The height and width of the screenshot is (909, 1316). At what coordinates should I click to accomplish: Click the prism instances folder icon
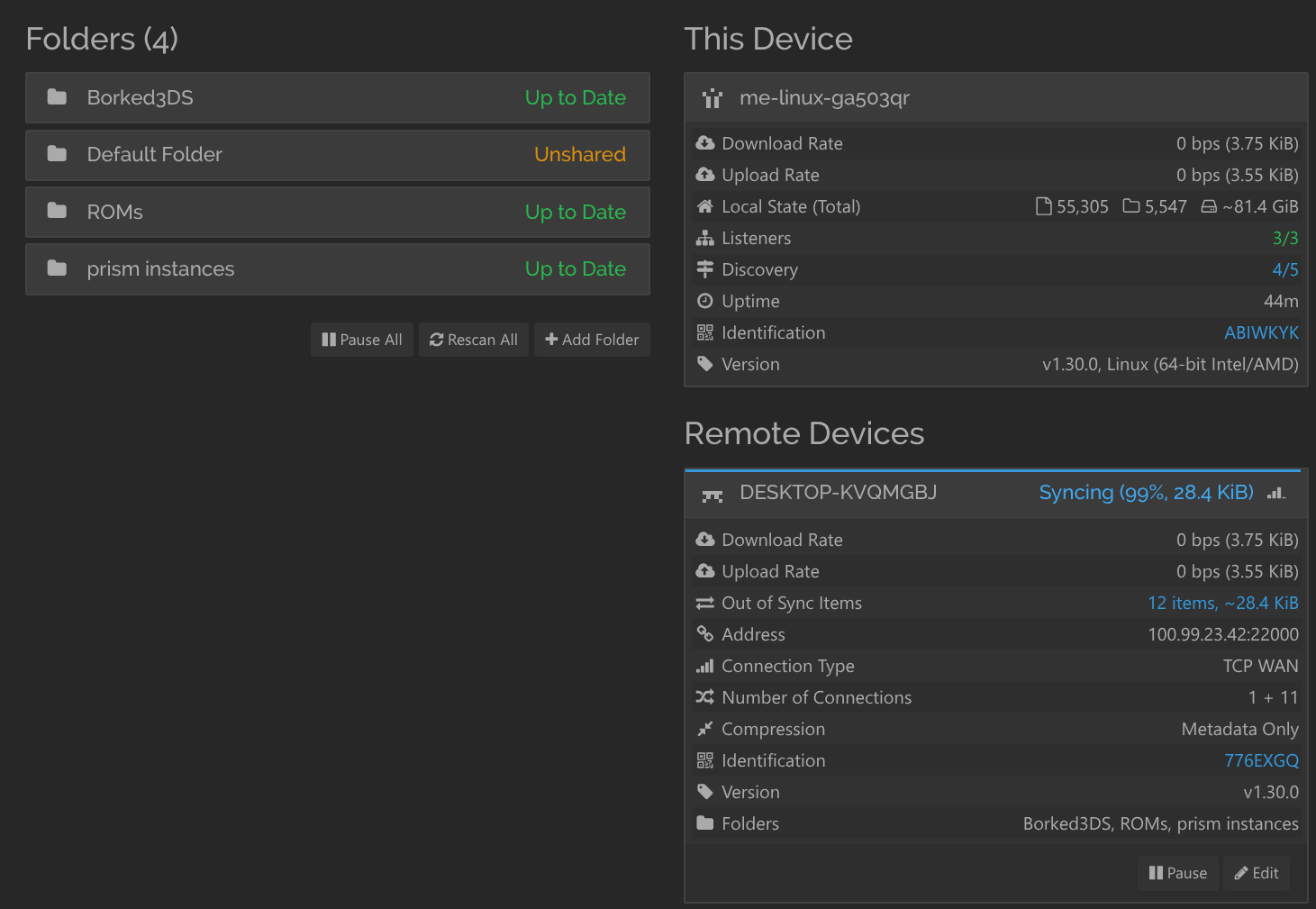click(57, 268)
